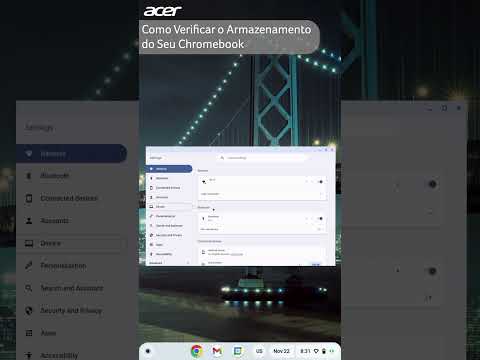480x360 pixels.
Task: Open Chrome browser from the shelf
Action: [197, 351]
